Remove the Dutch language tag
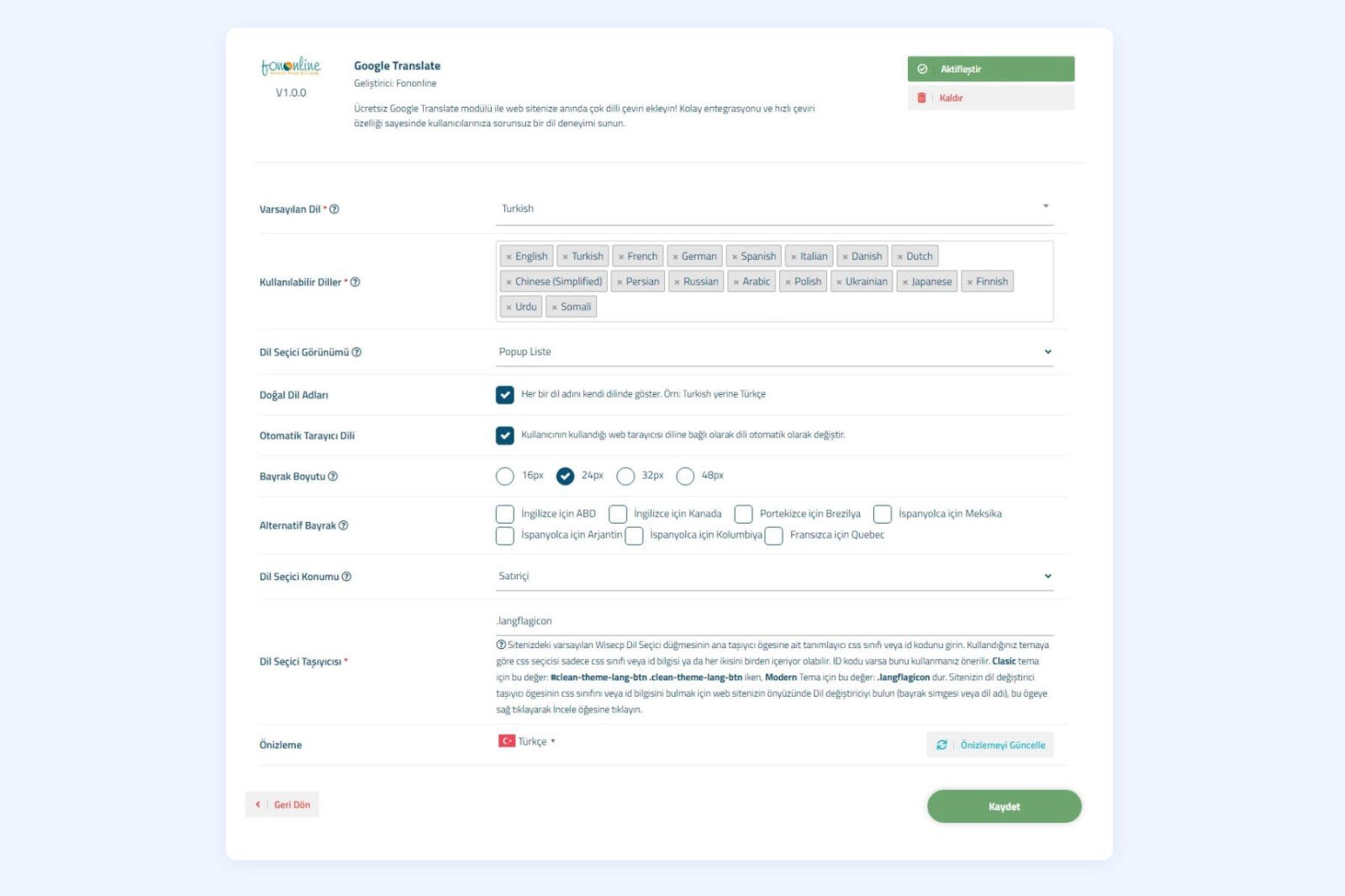Screen dimensions: 1345x896 (x=900, y=257)
